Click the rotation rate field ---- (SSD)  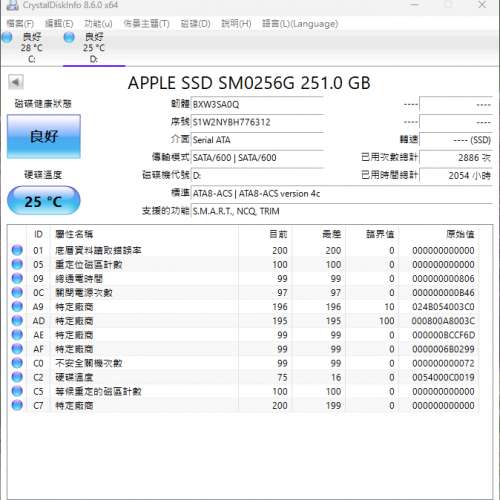456,140
